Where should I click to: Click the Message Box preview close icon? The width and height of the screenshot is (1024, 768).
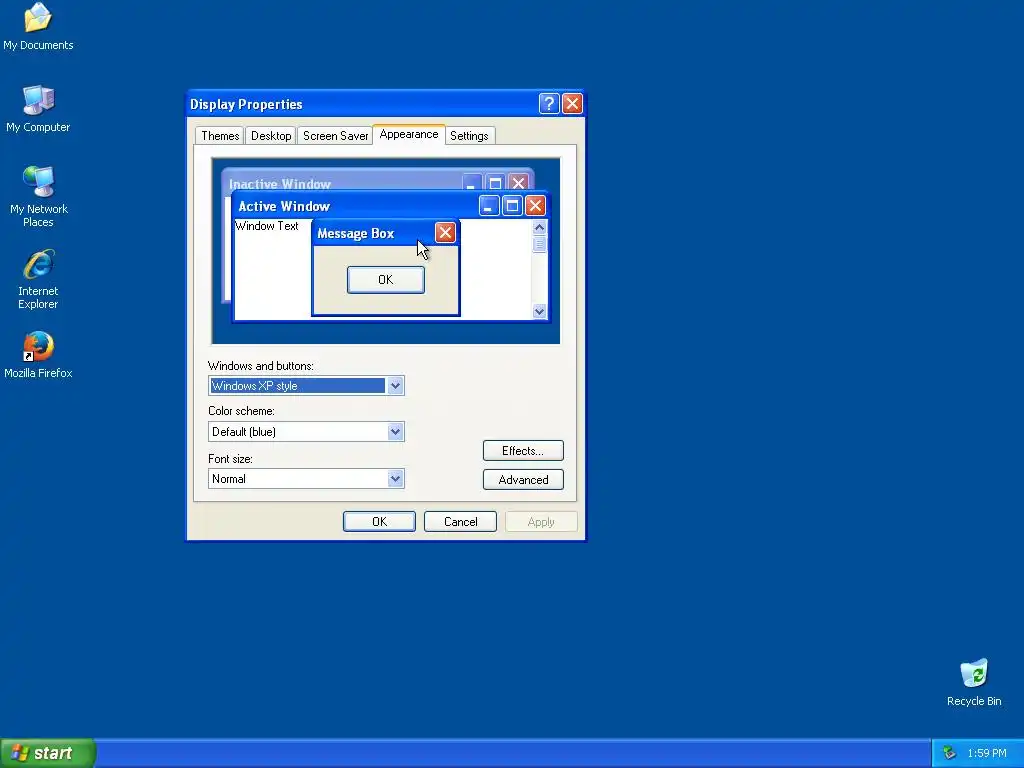coord(445,232)
